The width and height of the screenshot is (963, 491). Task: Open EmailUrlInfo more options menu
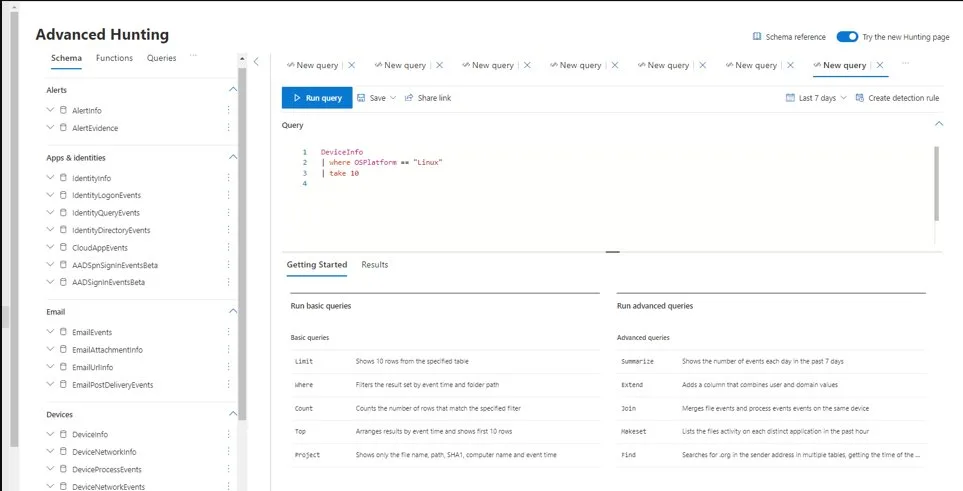click(228, 366)
